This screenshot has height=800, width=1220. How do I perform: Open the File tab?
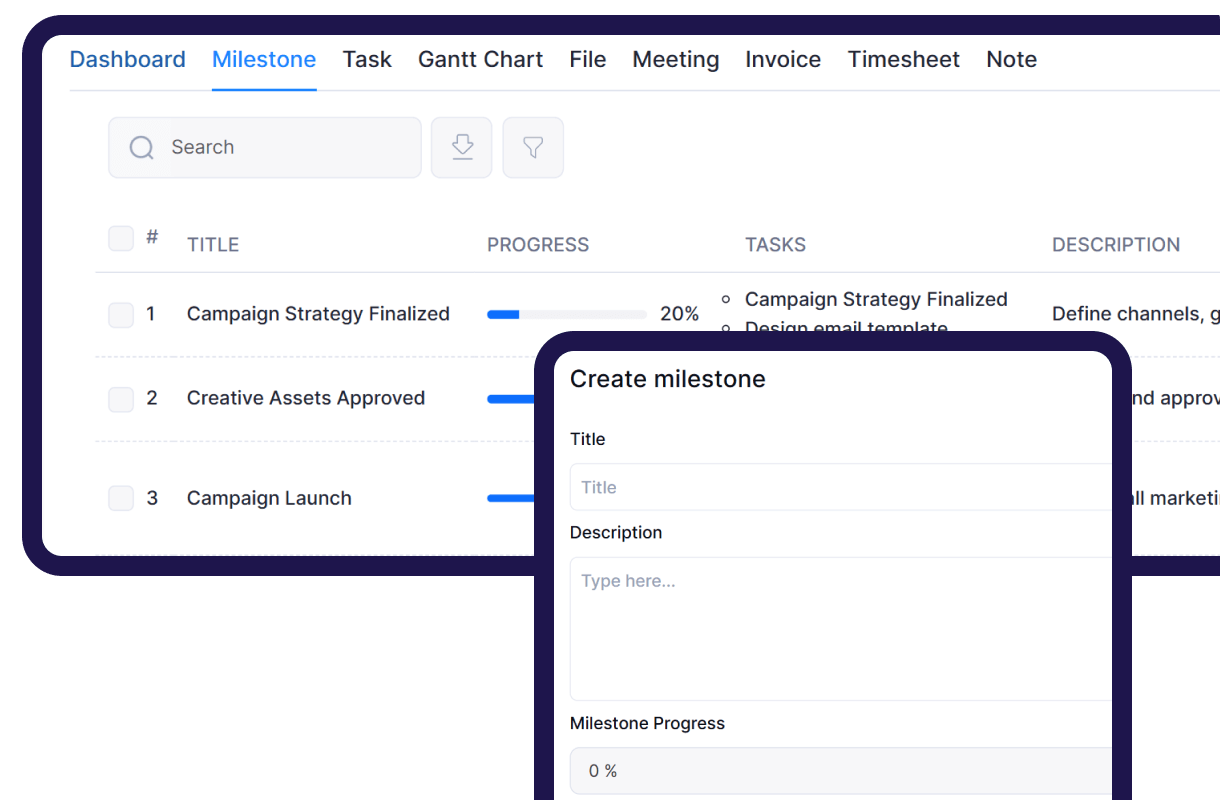pos(587,60)
